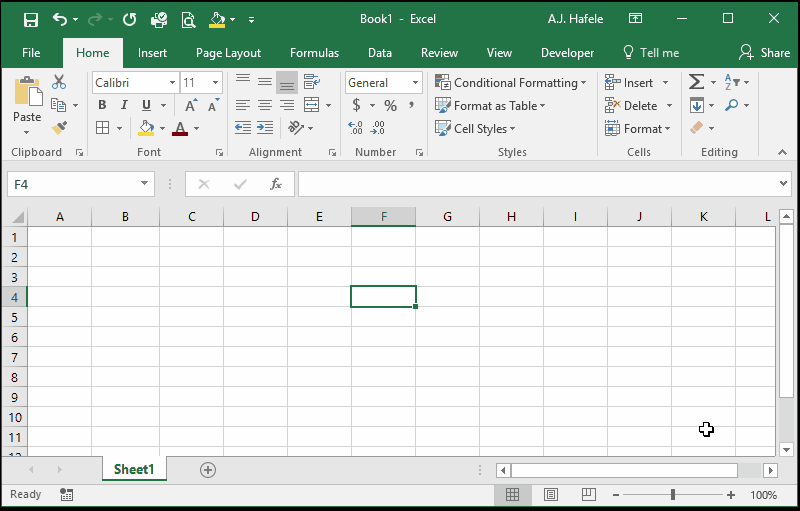The width and height of the screenshot is (800, 511).
Task: Click the Copy icon in Clipboard group
Action: [59, 105]
